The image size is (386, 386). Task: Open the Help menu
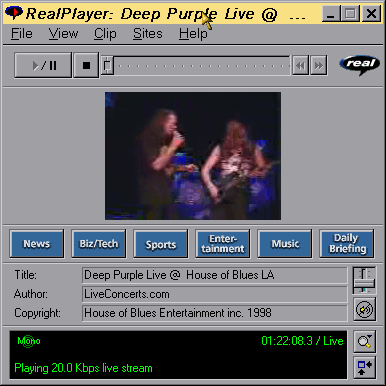193,34
